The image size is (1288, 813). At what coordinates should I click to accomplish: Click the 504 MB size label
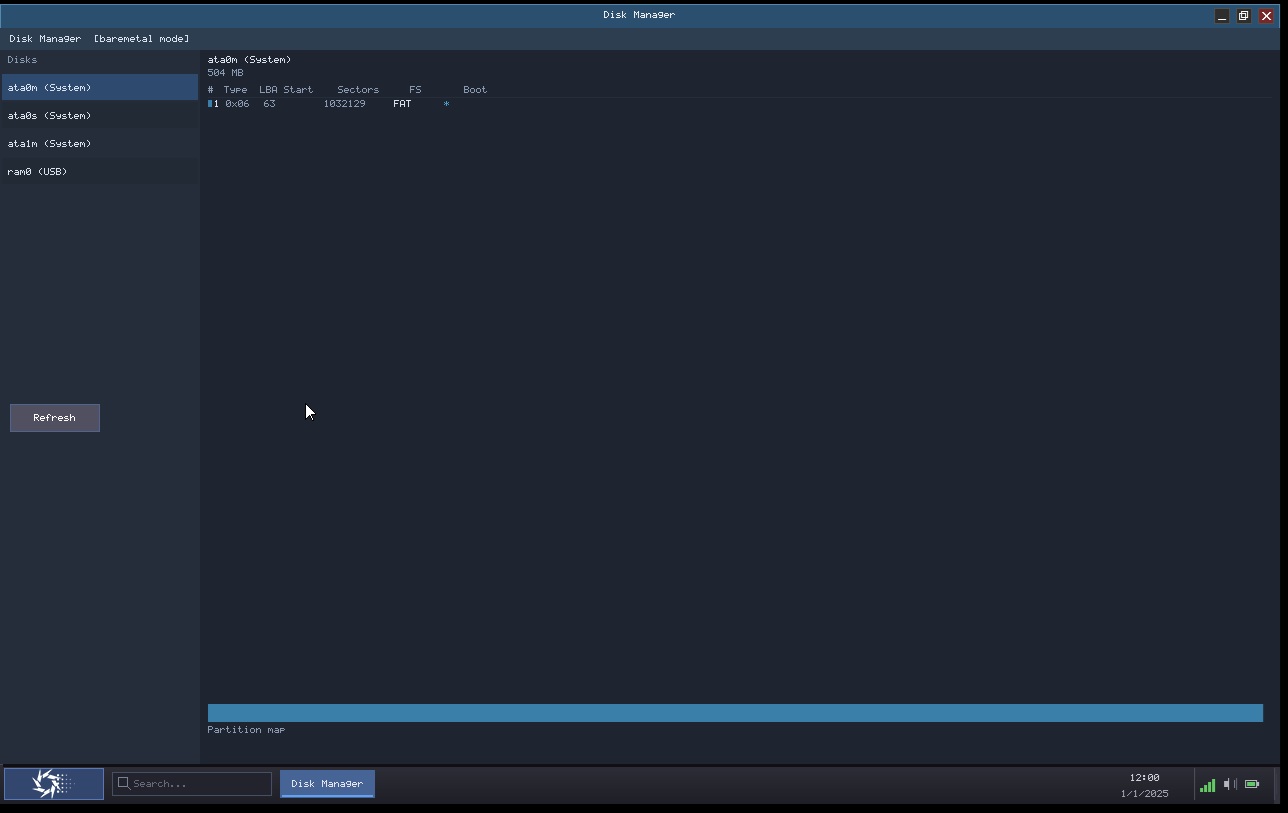[225, 73]
